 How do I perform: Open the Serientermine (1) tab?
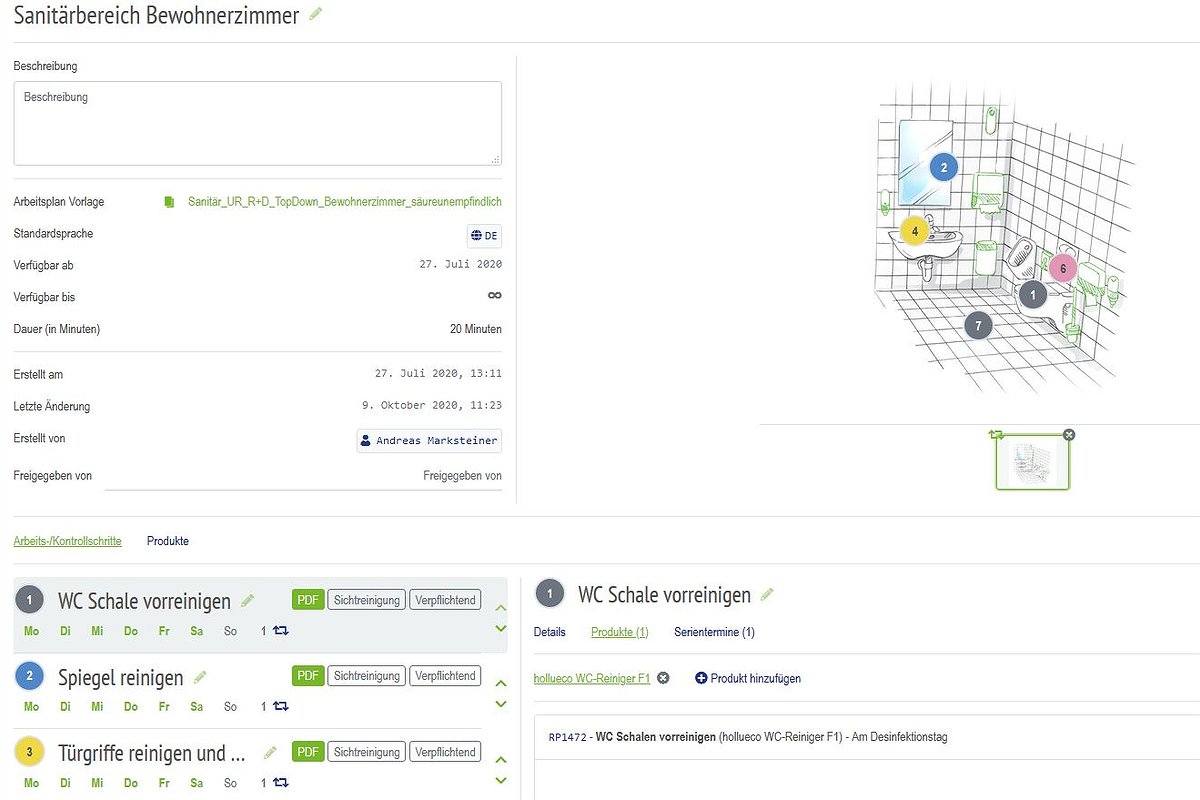[714, 632]
